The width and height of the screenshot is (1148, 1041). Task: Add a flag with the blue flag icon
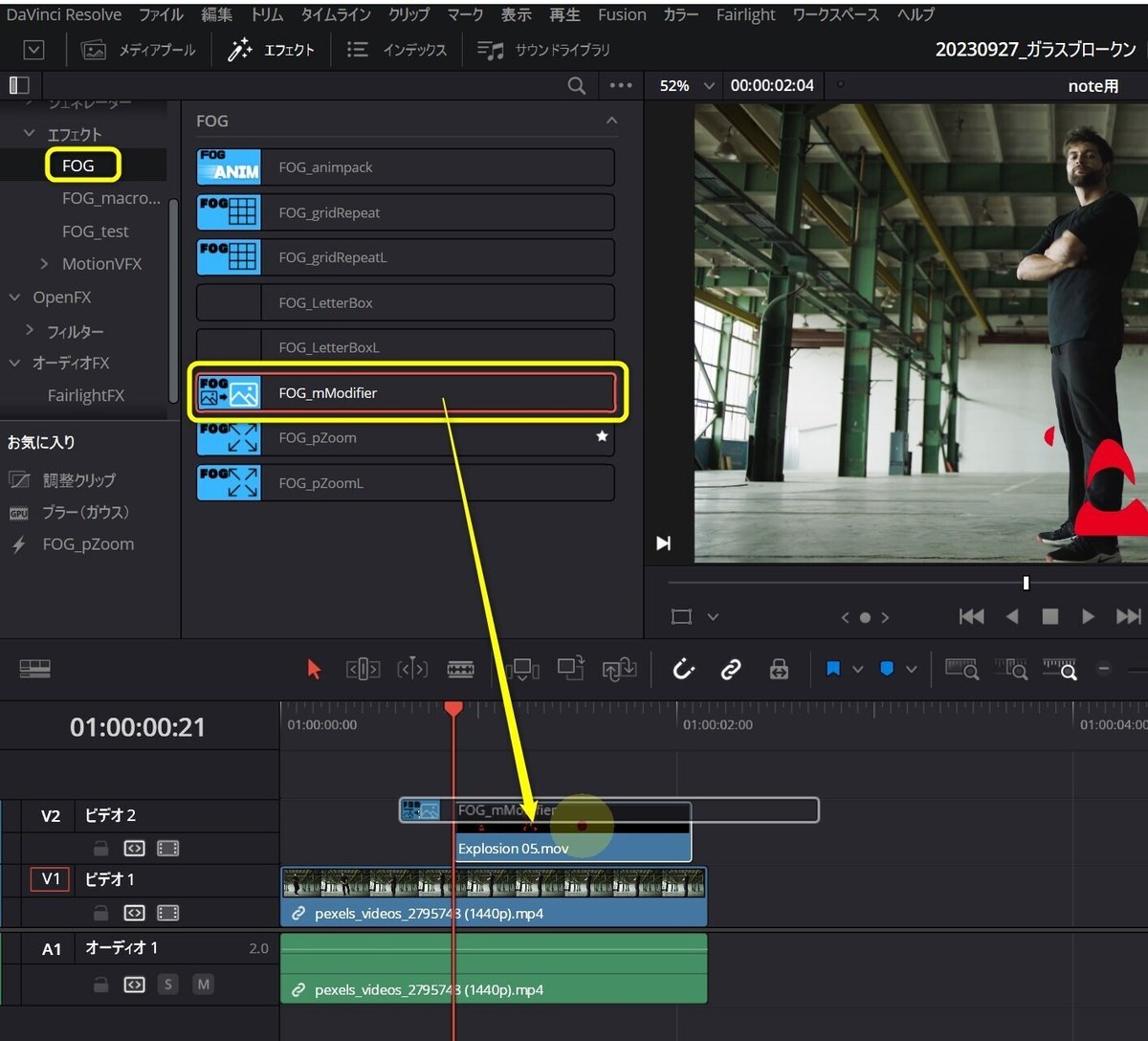pos(833,670)
